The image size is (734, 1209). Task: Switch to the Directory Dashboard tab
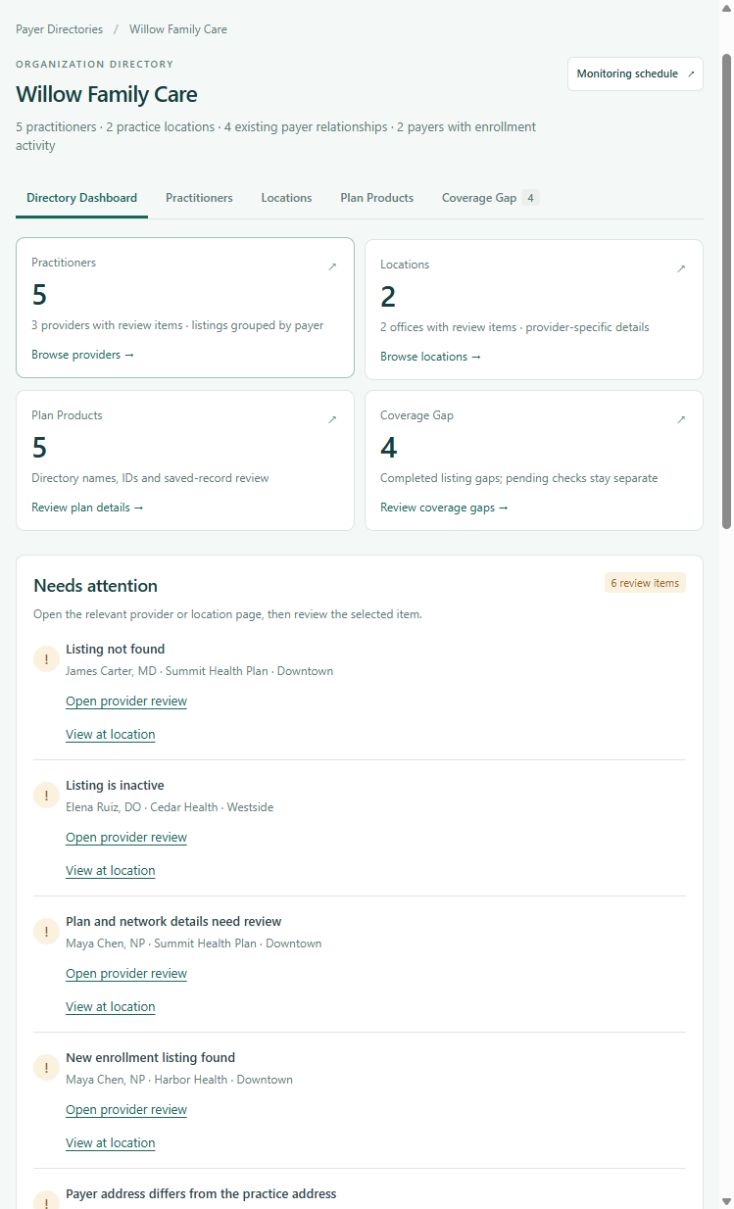(82, 198)
